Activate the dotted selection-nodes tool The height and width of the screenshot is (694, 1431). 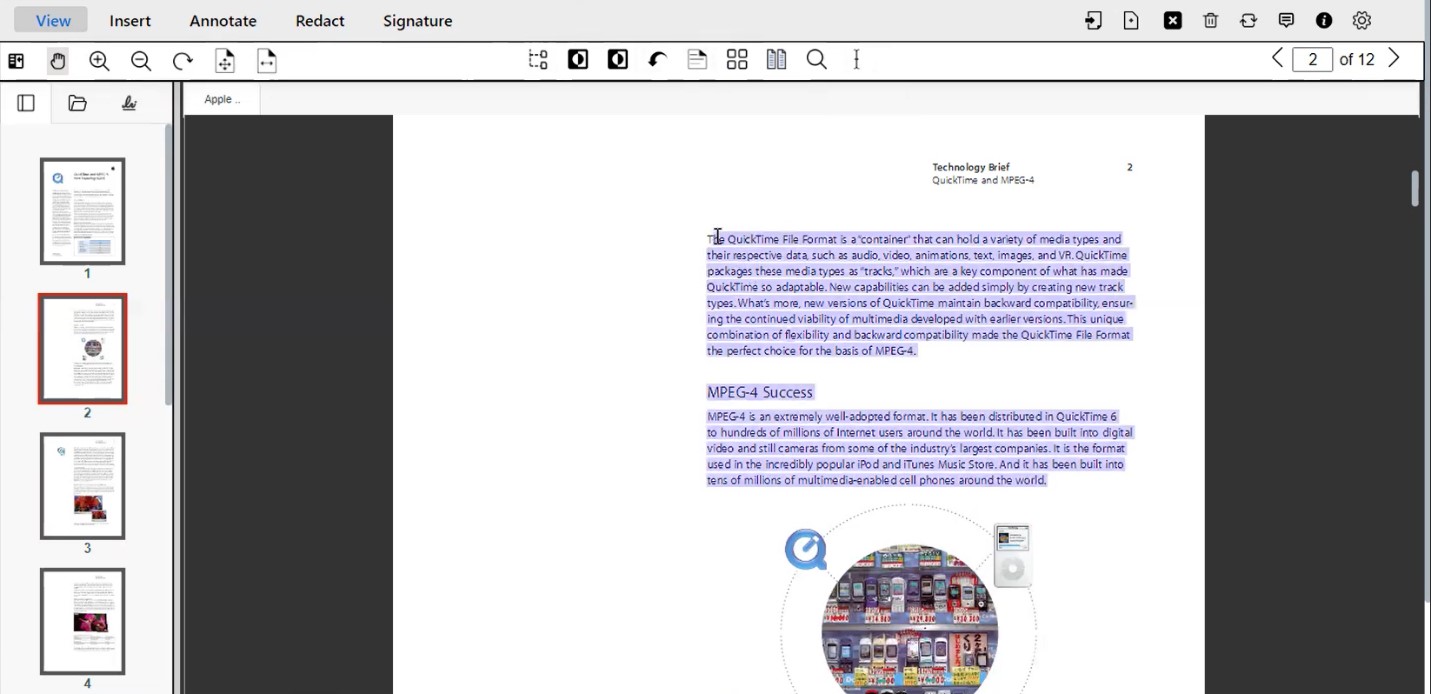(x=538, y=60)
